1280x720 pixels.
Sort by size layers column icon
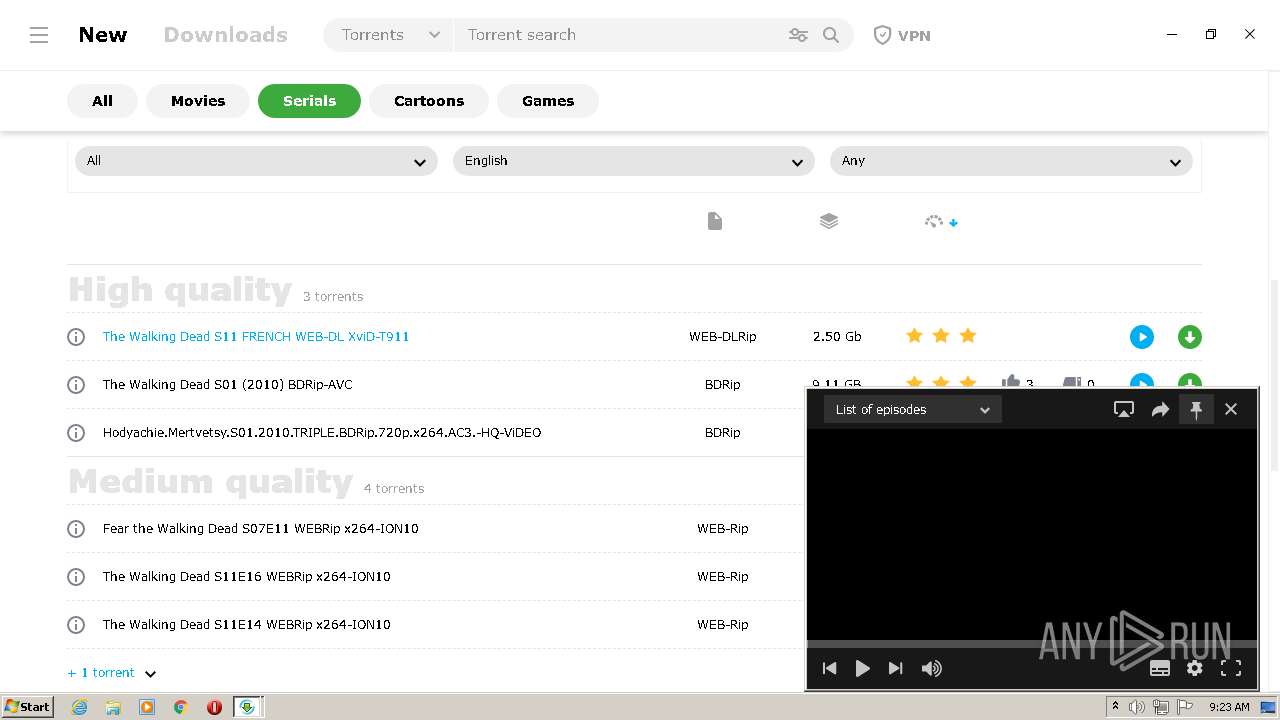point(829,221)
